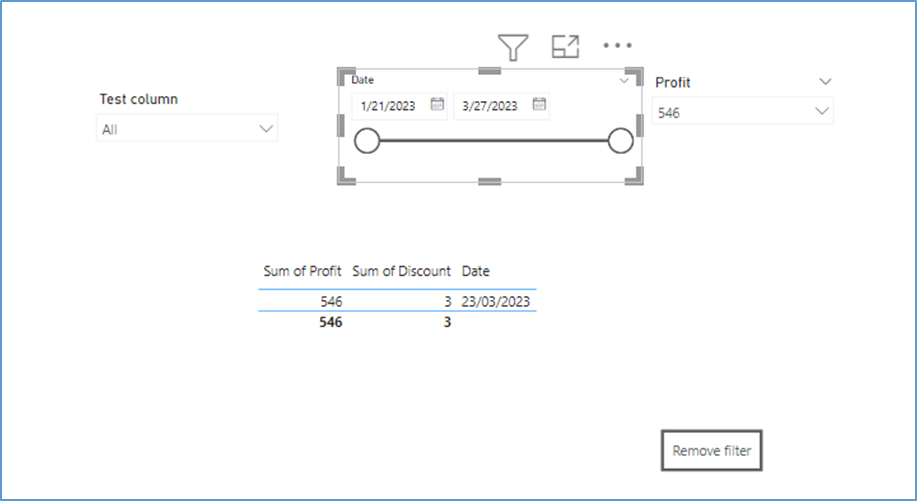Open calendar picker for end date 3/27/2023
The width and height of the screenshot is (917, 501).
click(x=539, y=104)
